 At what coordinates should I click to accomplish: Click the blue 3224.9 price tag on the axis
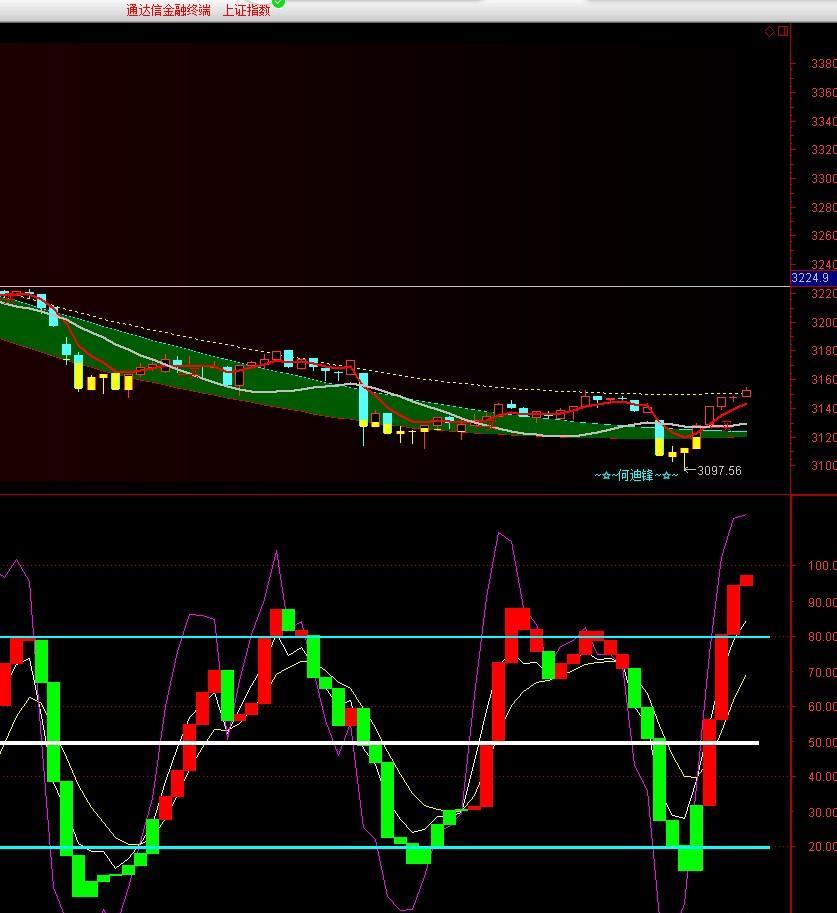coord(814,278)
